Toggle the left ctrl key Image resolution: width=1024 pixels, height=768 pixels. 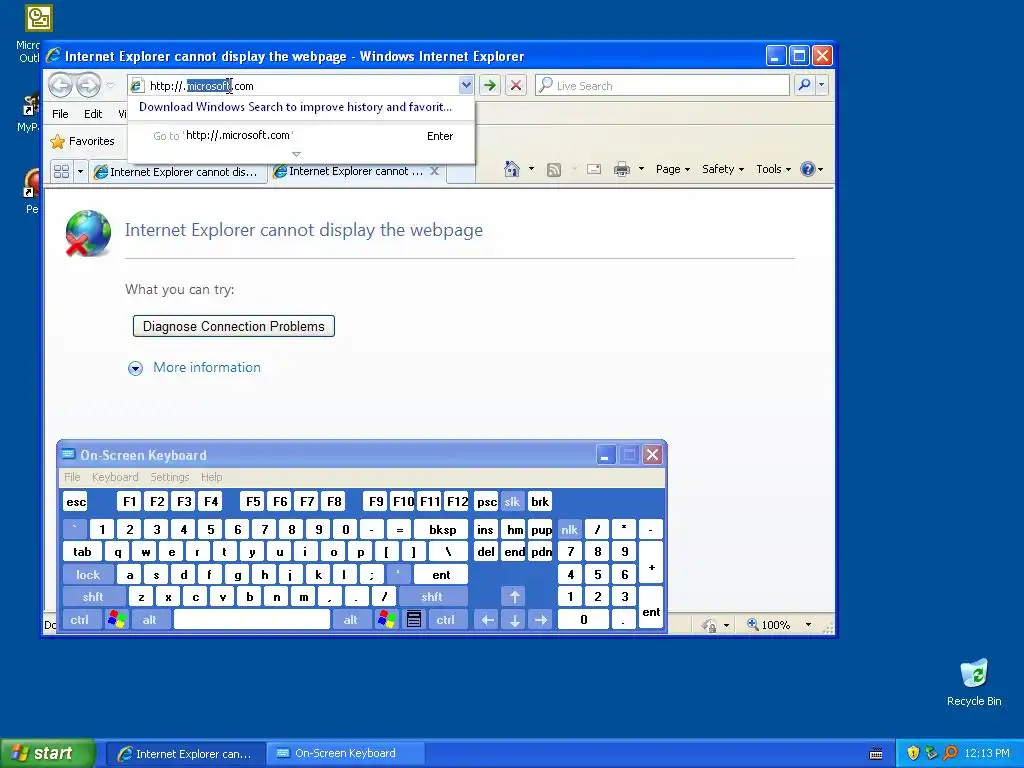(80, 619)
